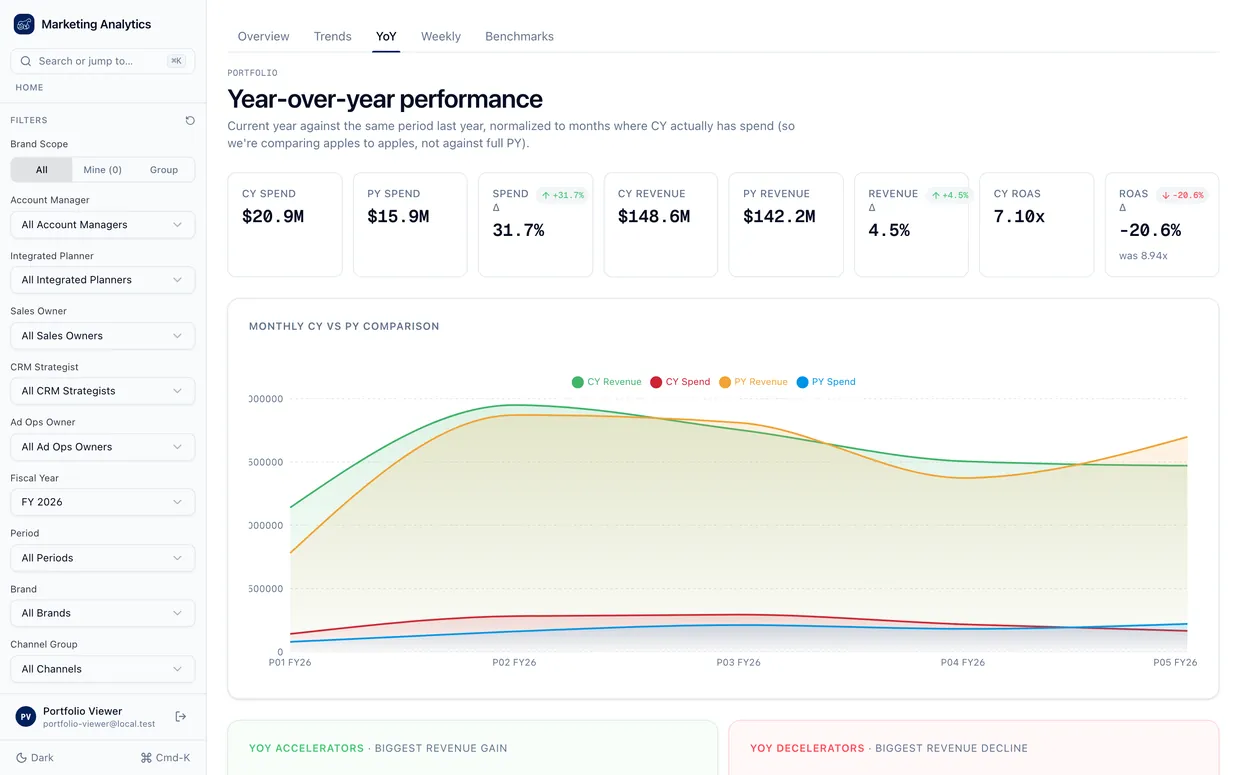This screenshot has width=1240, height=775.
Task: Open the All Brands dropdown
Action: coord(103,613)
